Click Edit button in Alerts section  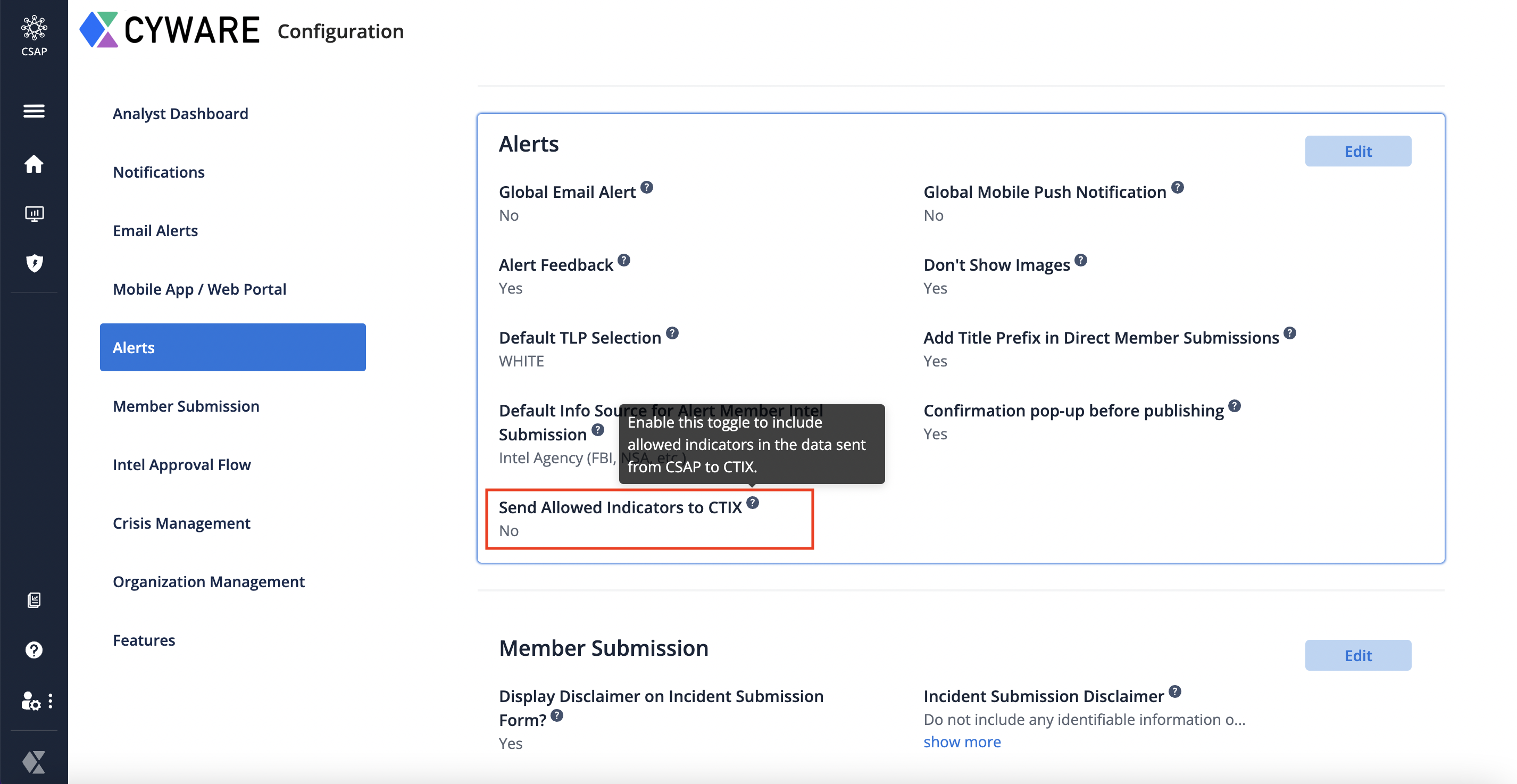1357,152
